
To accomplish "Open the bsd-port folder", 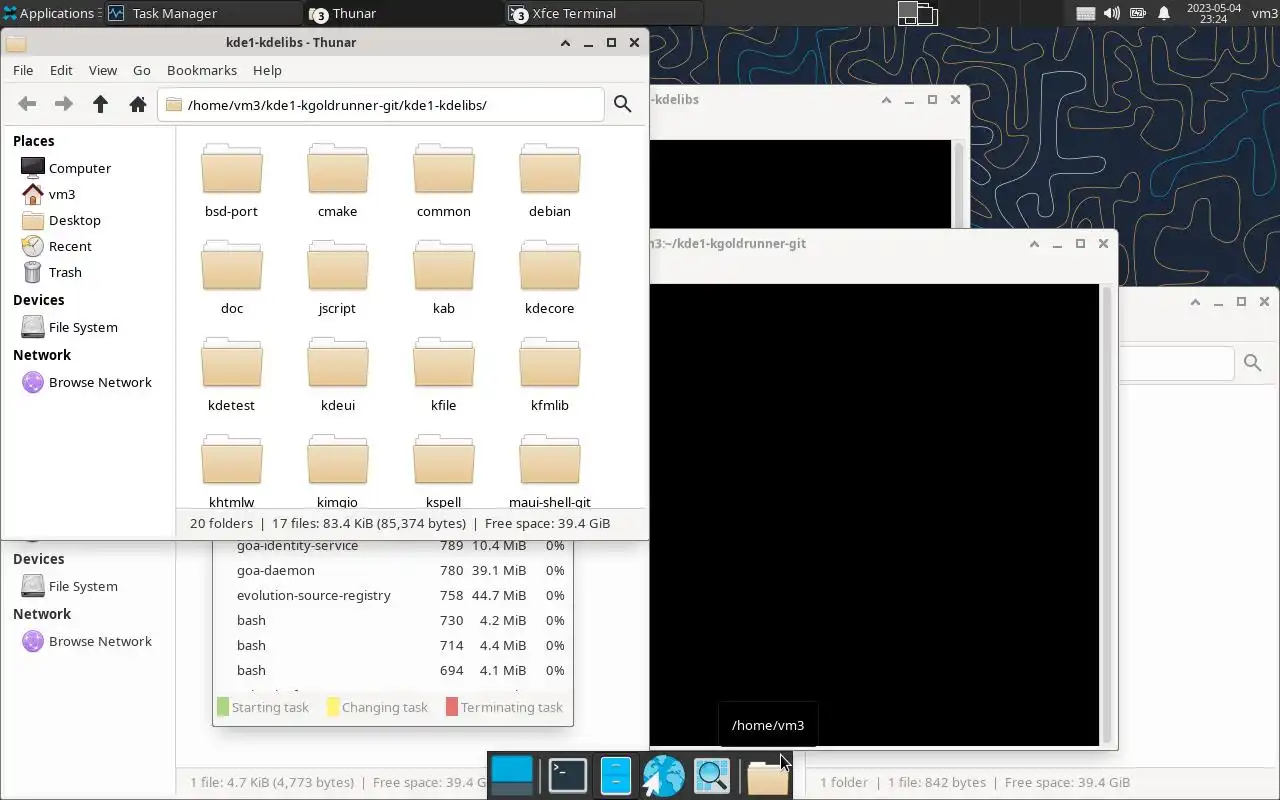I will [x=232, y=180].
